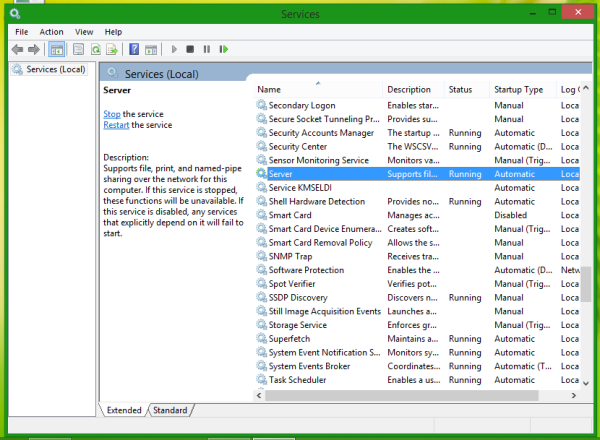
Task: Open the Help question mark icon
Action: click(x=134, y=49)
